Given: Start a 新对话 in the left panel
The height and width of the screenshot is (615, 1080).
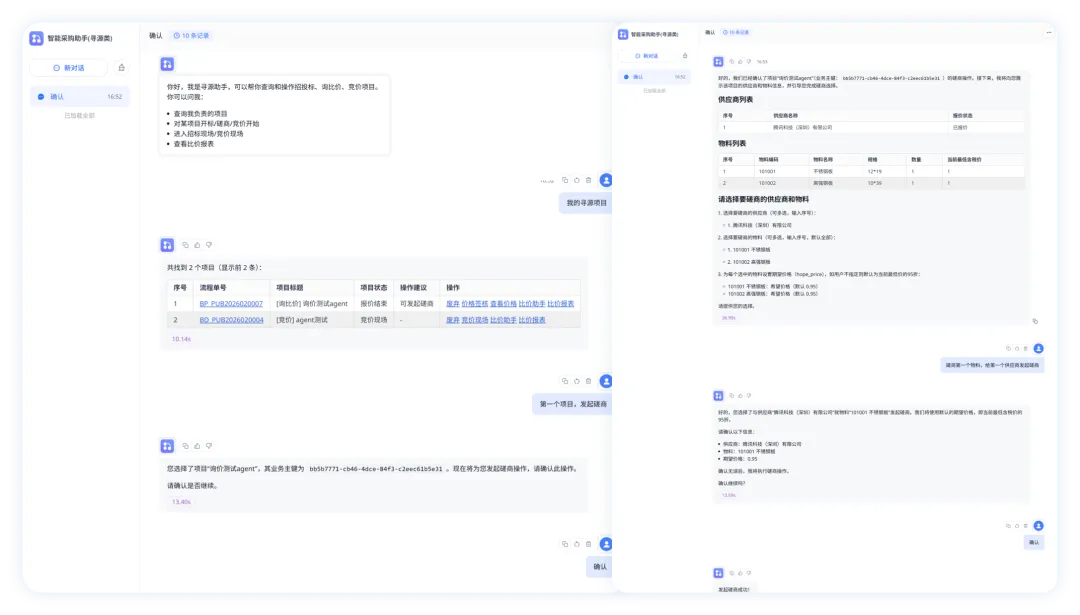Looking at the screenshot, I should (x=69, y=68).
